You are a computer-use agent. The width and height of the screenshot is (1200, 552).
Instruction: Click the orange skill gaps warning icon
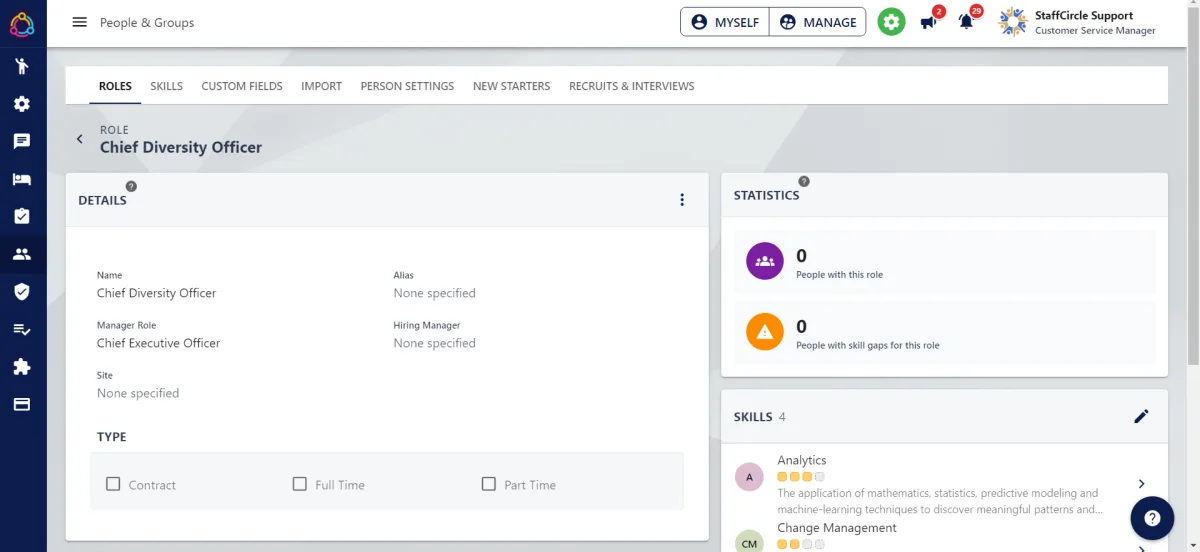click(x=765, y=332)
